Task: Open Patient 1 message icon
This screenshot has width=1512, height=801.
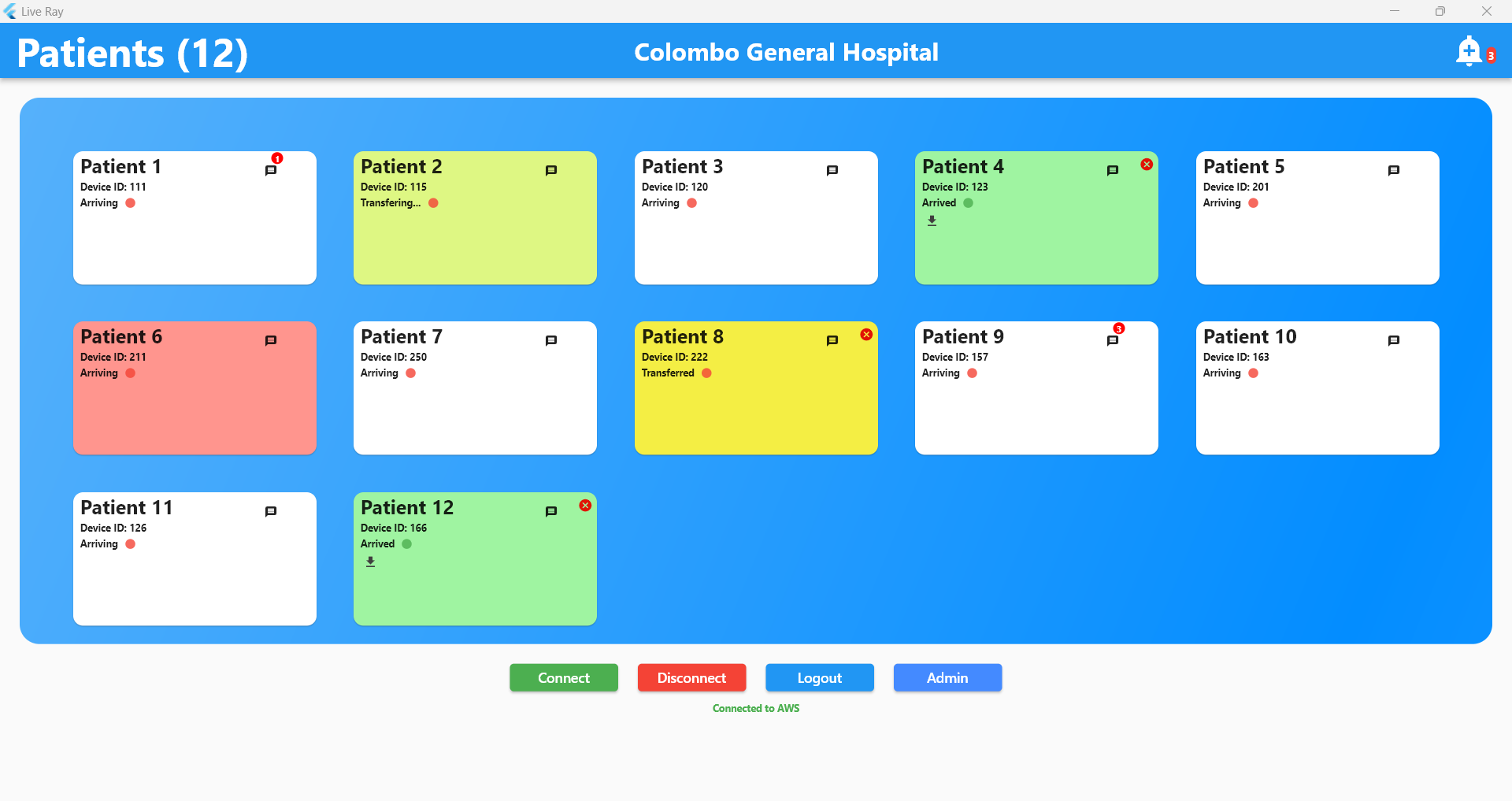Action: click(271, 170)
